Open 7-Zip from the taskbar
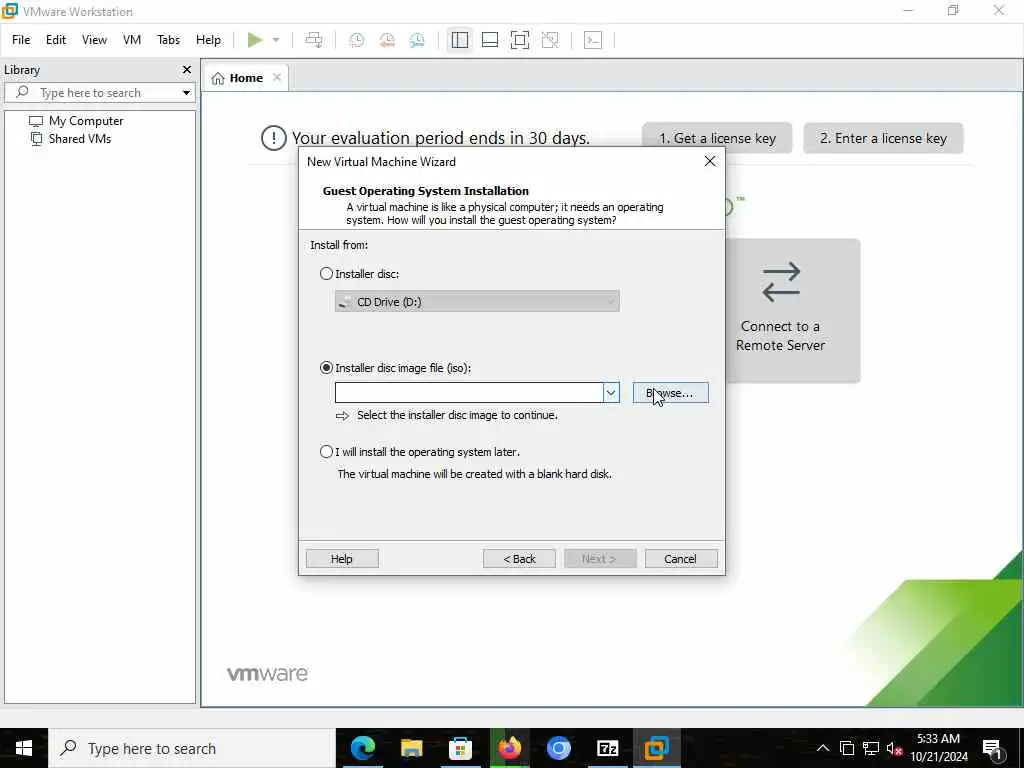The width and height of the screenshot is (1024, 768). coord(607,748)
